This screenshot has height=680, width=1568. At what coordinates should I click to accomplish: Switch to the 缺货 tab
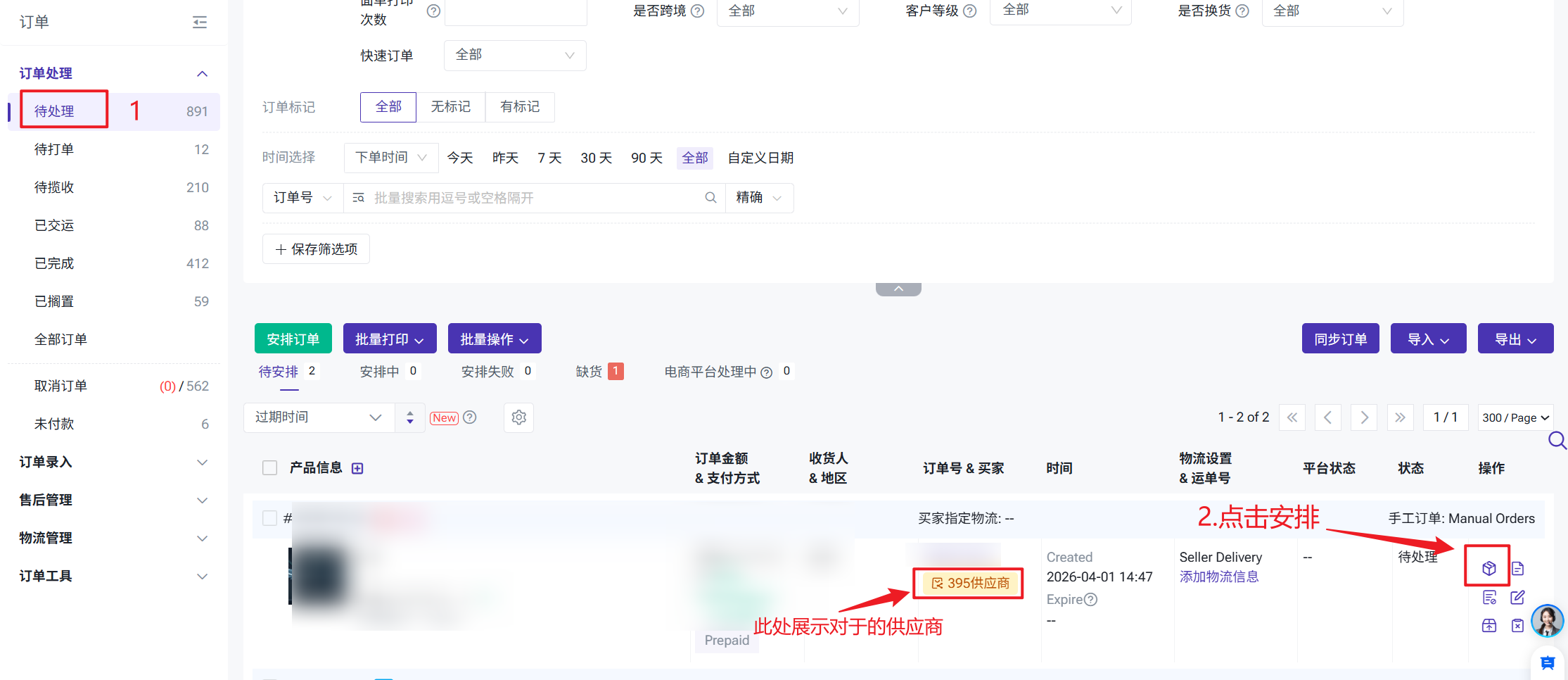[x=589, y=372]
